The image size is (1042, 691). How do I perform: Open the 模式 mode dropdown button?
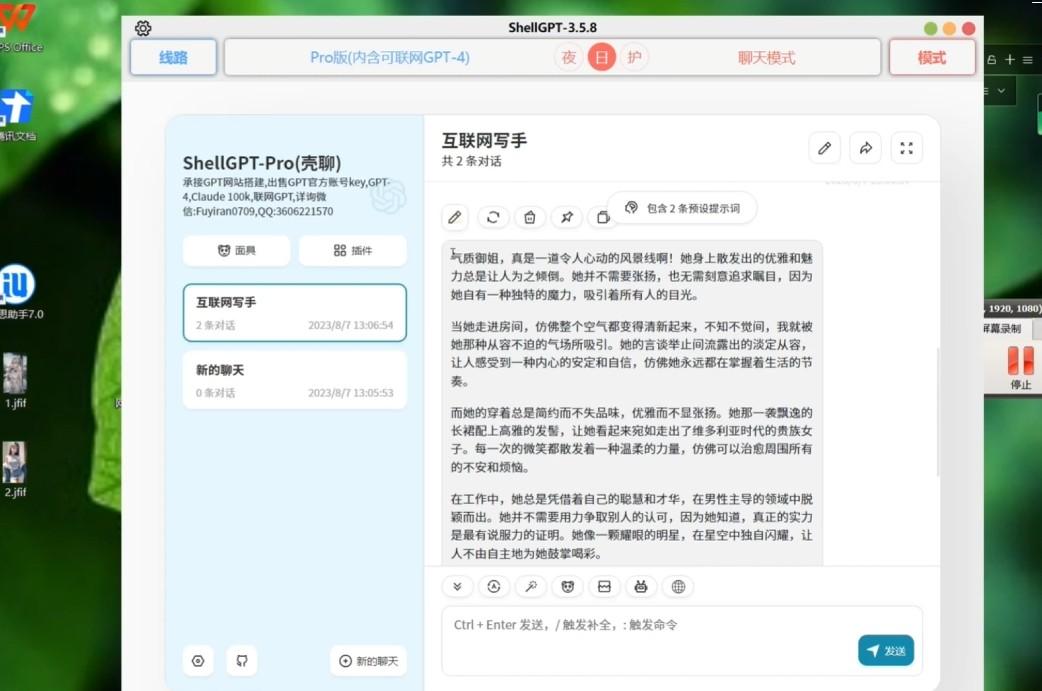coord(931,57)
